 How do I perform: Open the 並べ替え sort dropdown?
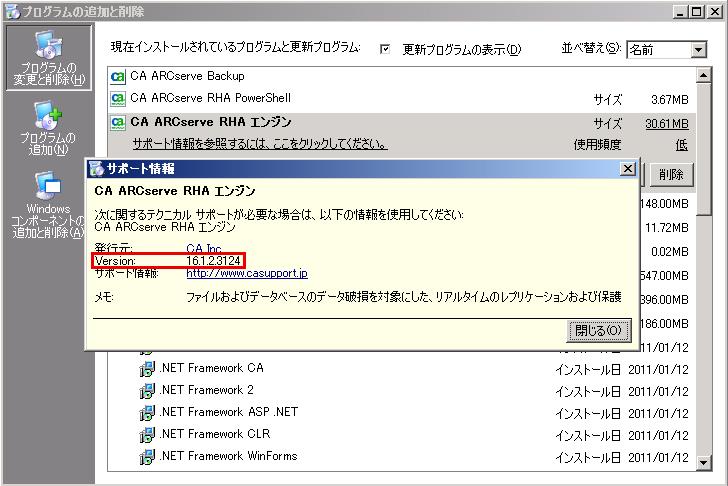tap(698, 50)
